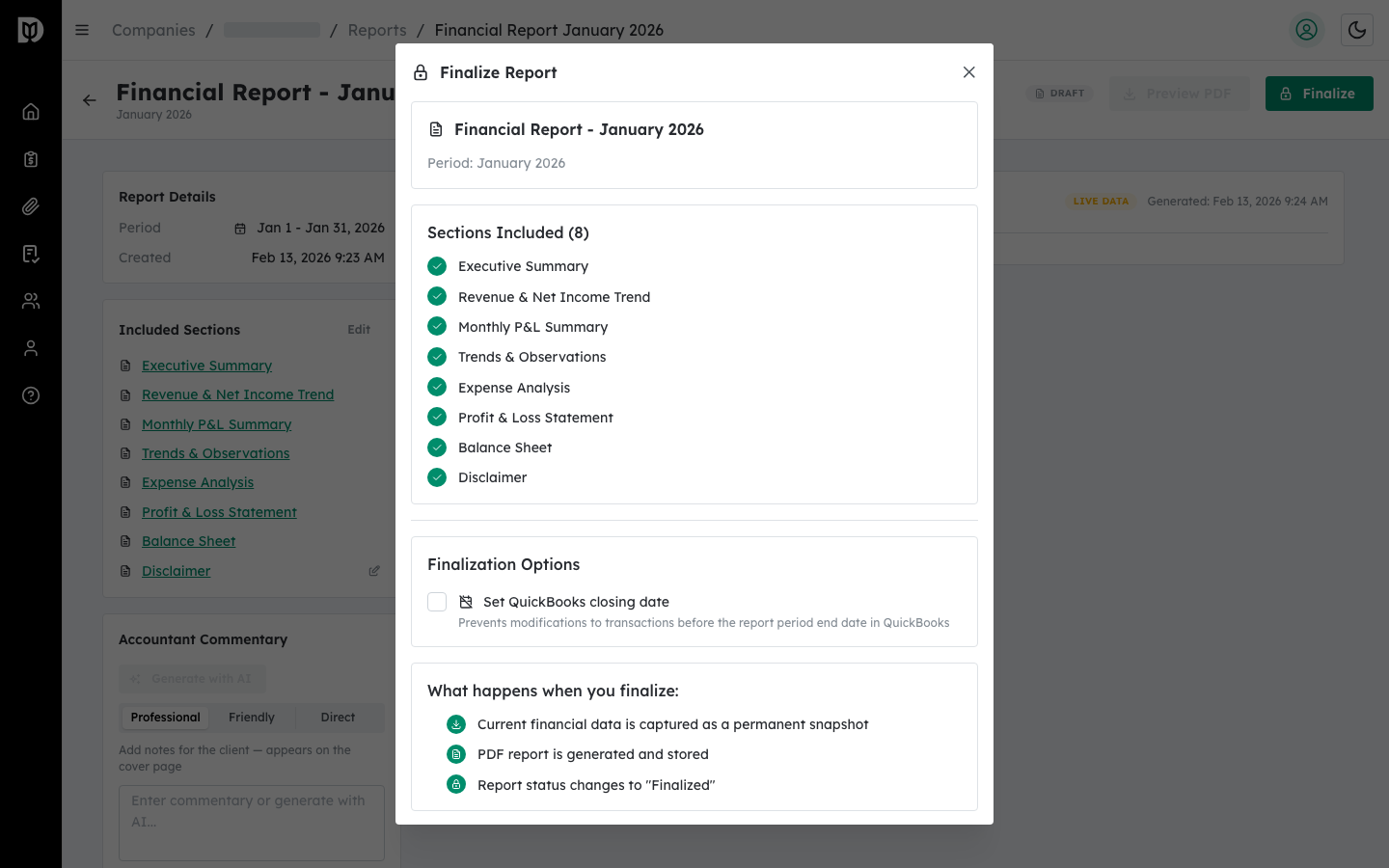This screenshot has height=868, width=1389.
Task: Click the disabled Generate with AI button
Action: (192, 678)
